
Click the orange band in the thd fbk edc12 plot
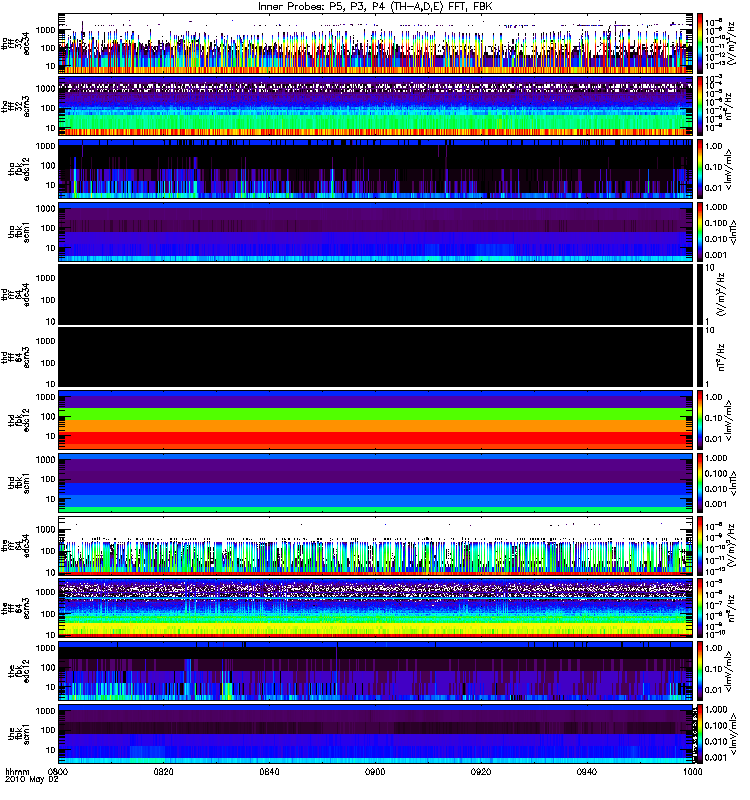pos(375,426)
